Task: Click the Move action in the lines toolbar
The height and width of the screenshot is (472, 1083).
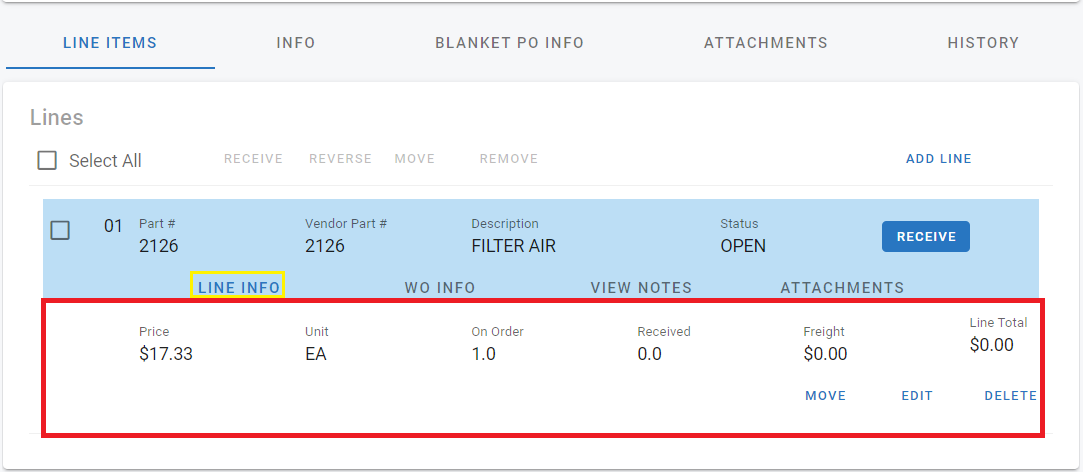Action: click(414, 159)
